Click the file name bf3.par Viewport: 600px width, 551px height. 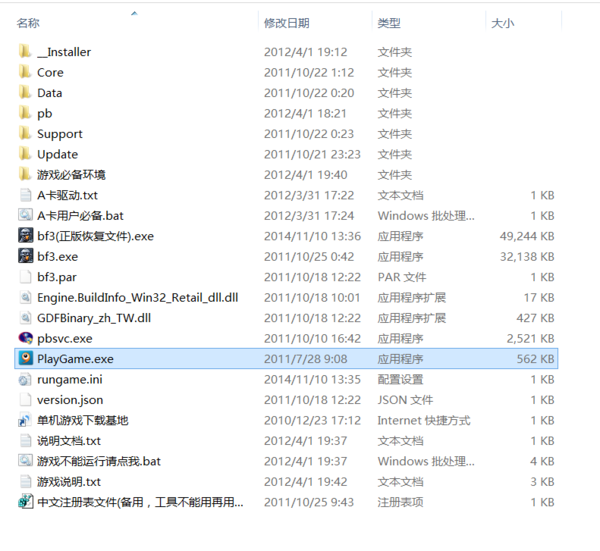[x=57, y=277]
